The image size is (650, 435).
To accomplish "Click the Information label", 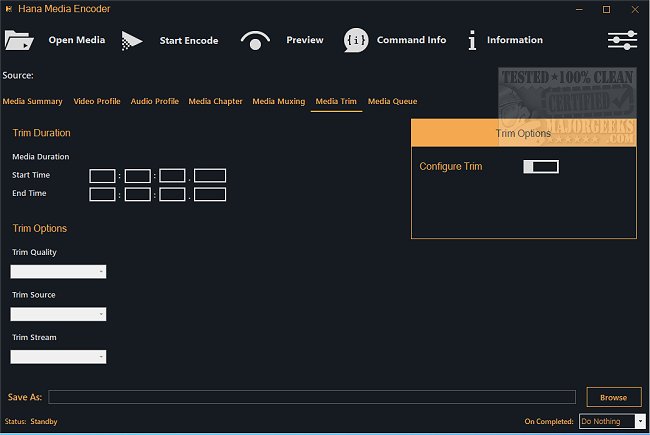I will [514, 40].
